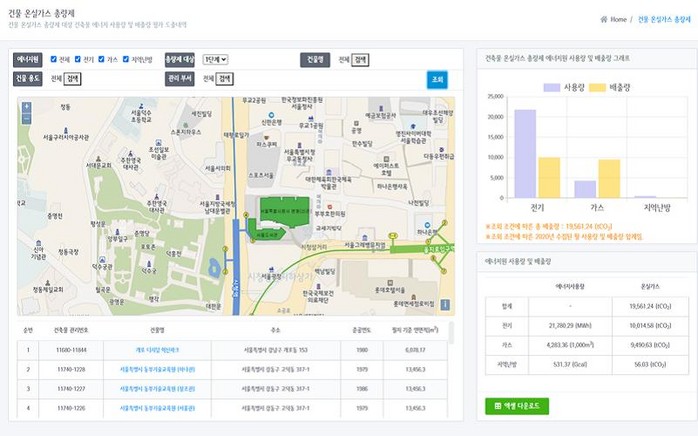Image resolution: width=698 pixels, height=436 pixels.
Task: Click the 4,283.36 gas usage cell
Action: pos(570,345)
